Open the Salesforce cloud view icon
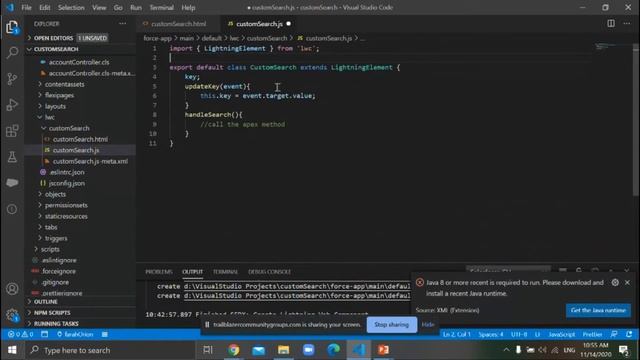The width and height of the screenshot is (640, 360). coord(12,182)
